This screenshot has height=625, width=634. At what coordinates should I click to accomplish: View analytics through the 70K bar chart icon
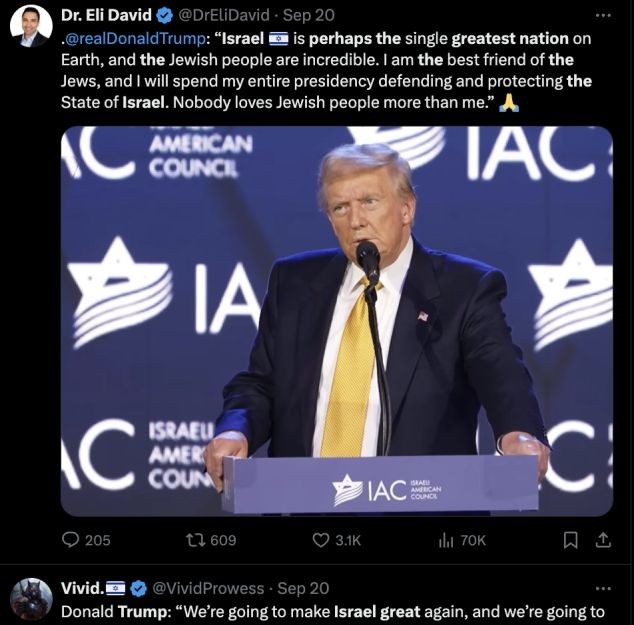446,541
